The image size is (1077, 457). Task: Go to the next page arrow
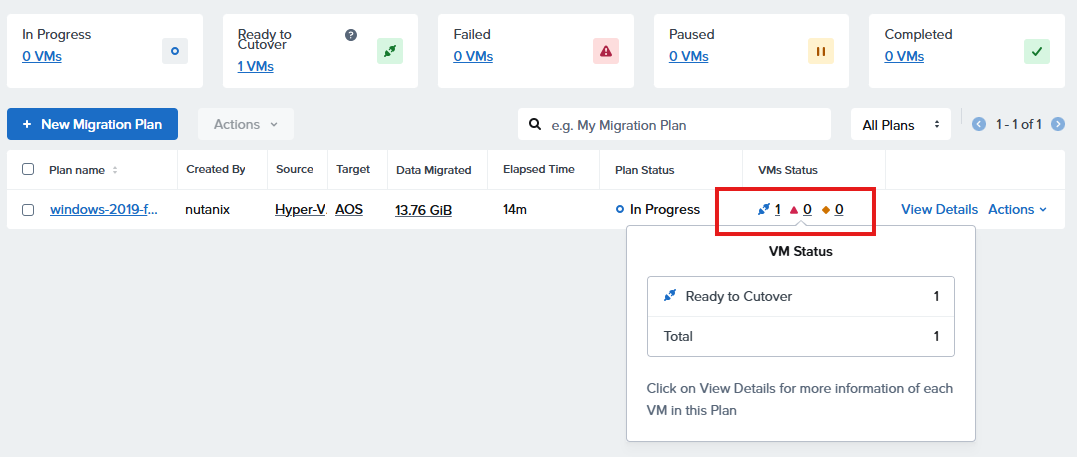(1057, 124)
